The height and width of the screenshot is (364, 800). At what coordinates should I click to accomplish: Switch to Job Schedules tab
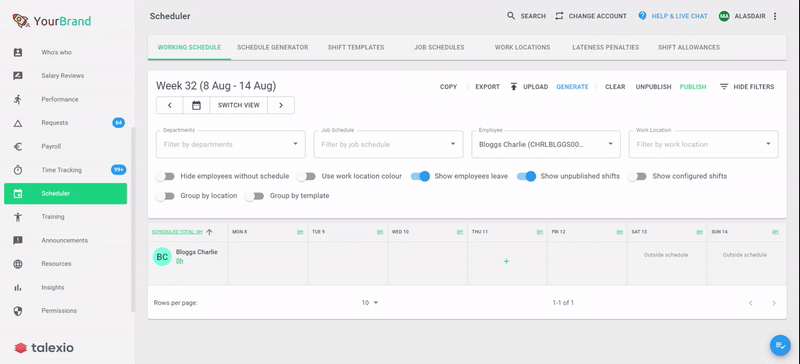pyautogui.click(x=439, y=47)
